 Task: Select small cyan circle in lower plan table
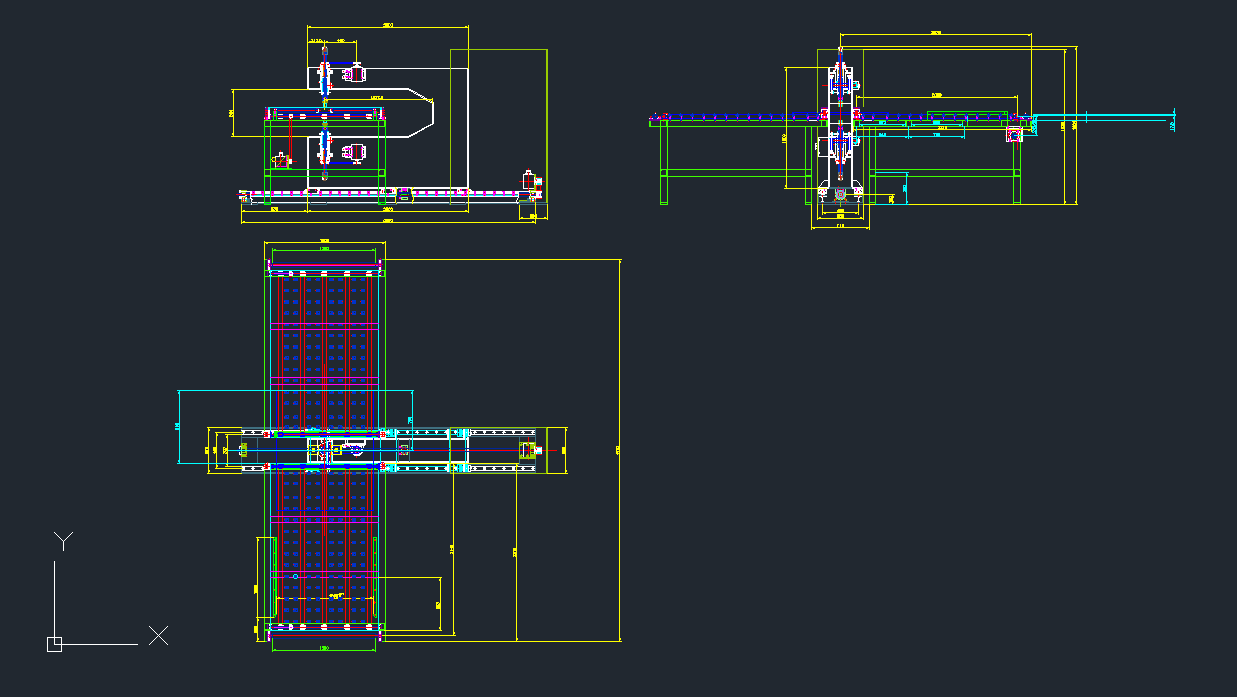(x=295, y=577)
